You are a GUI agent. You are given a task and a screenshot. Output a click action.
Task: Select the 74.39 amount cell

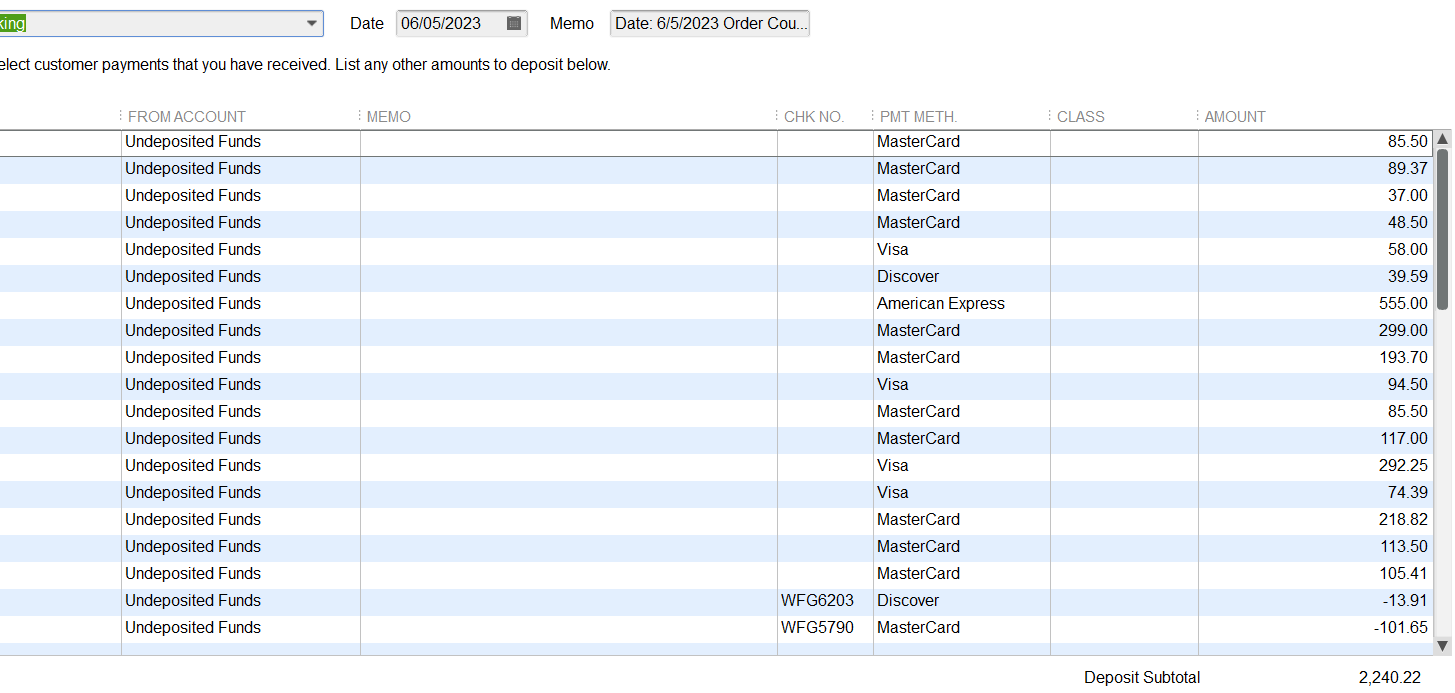(x=1315, y=493)
